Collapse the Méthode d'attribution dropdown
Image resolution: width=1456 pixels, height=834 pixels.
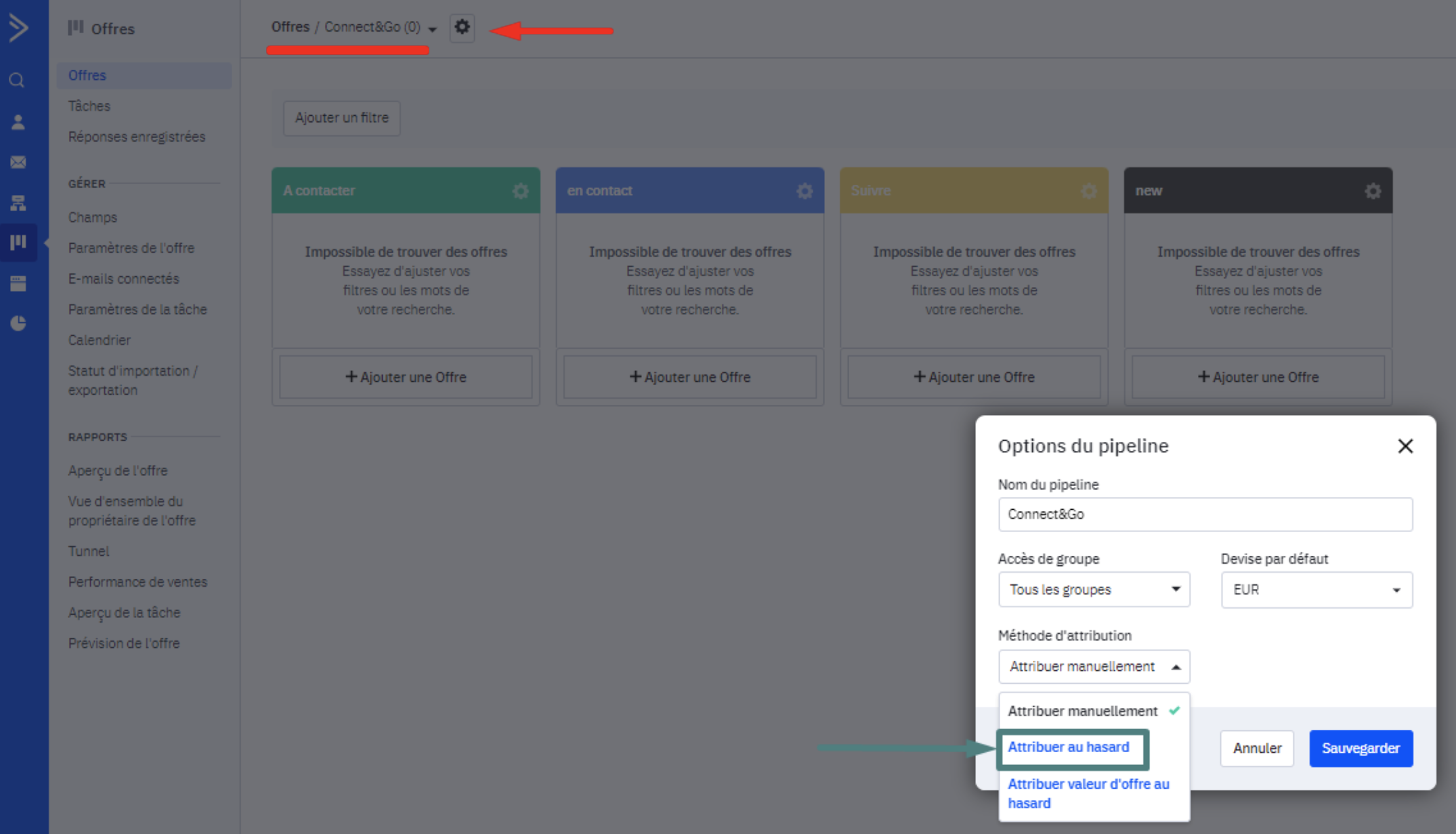pos(1094,667)
